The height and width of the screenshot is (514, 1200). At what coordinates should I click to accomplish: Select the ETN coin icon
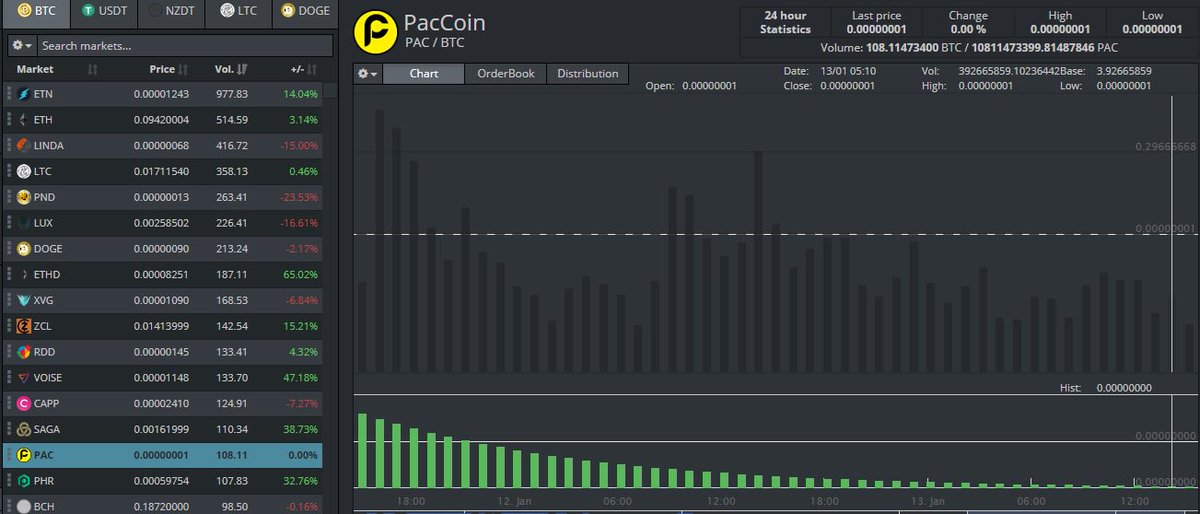click(x=24, y=94)
